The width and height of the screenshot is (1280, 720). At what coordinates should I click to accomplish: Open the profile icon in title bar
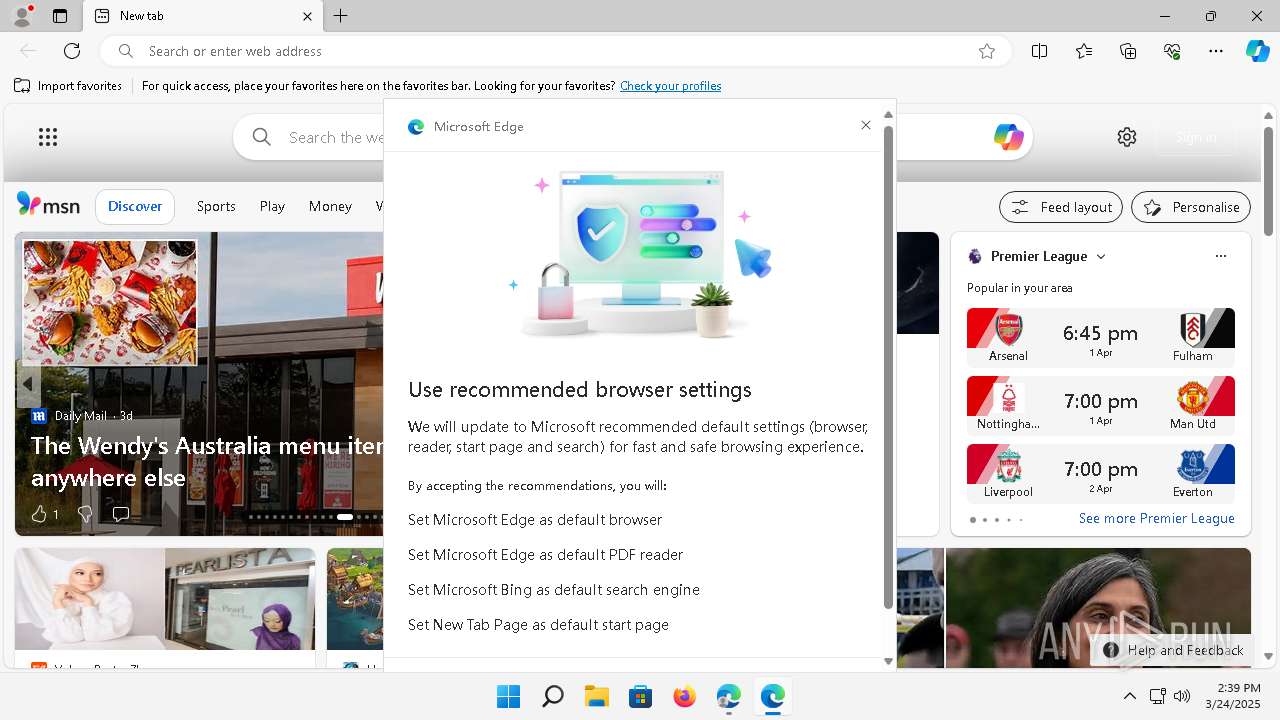(22, 16)
